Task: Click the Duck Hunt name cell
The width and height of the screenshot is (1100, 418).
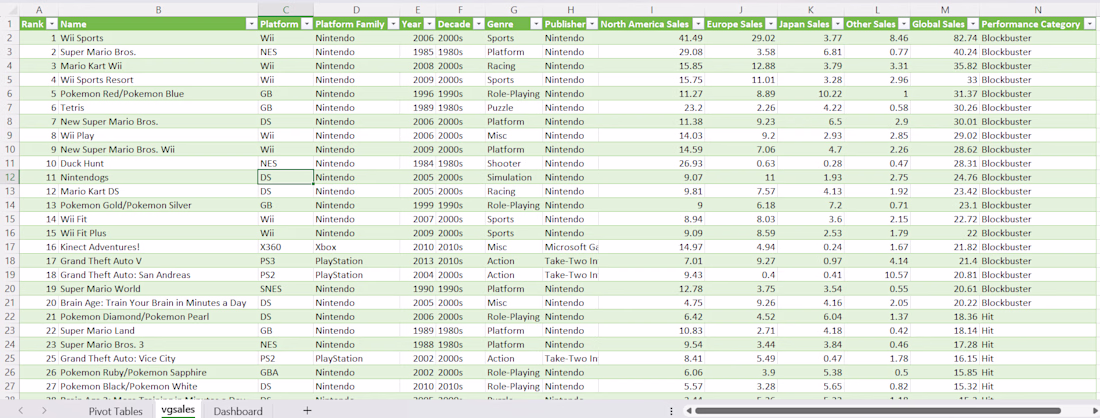Action: [x=158, y=163]
